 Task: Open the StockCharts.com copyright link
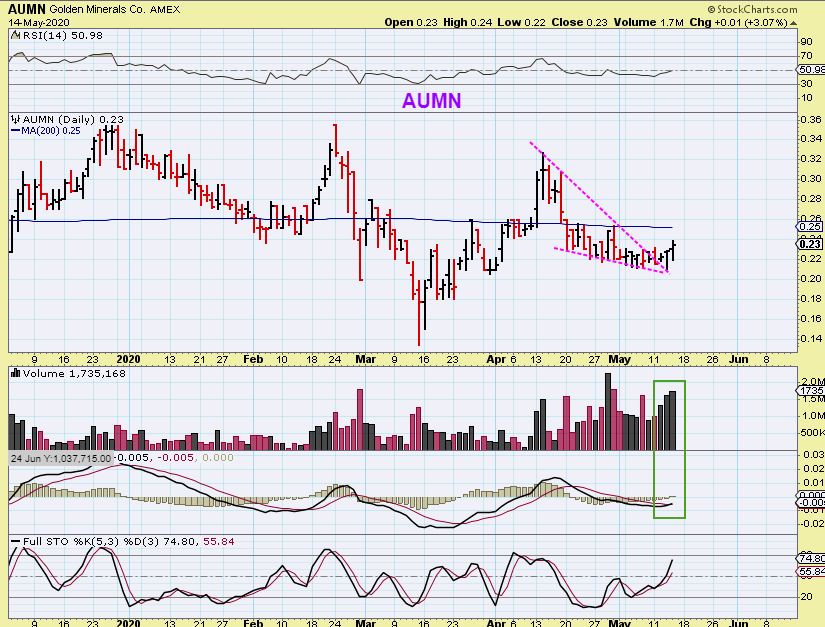752,9
